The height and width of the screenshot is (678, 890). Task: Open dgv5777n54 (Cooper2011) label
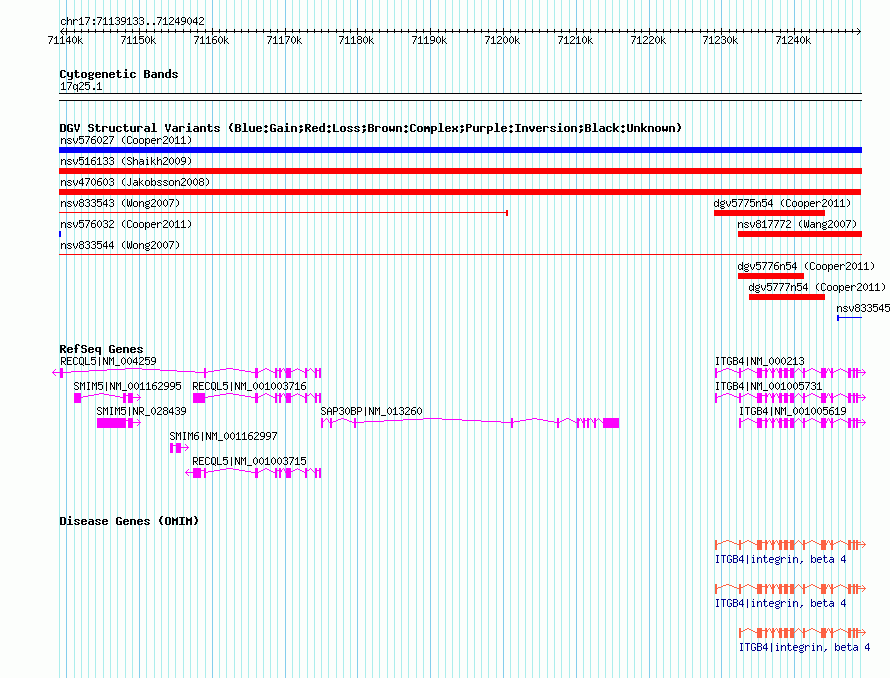coord(817,287)
